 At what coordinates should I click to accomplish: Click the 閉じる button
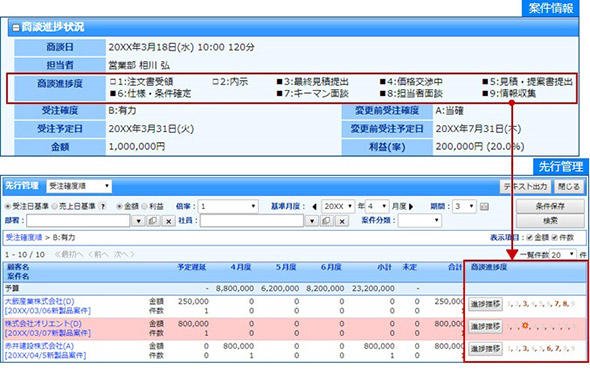569,186
